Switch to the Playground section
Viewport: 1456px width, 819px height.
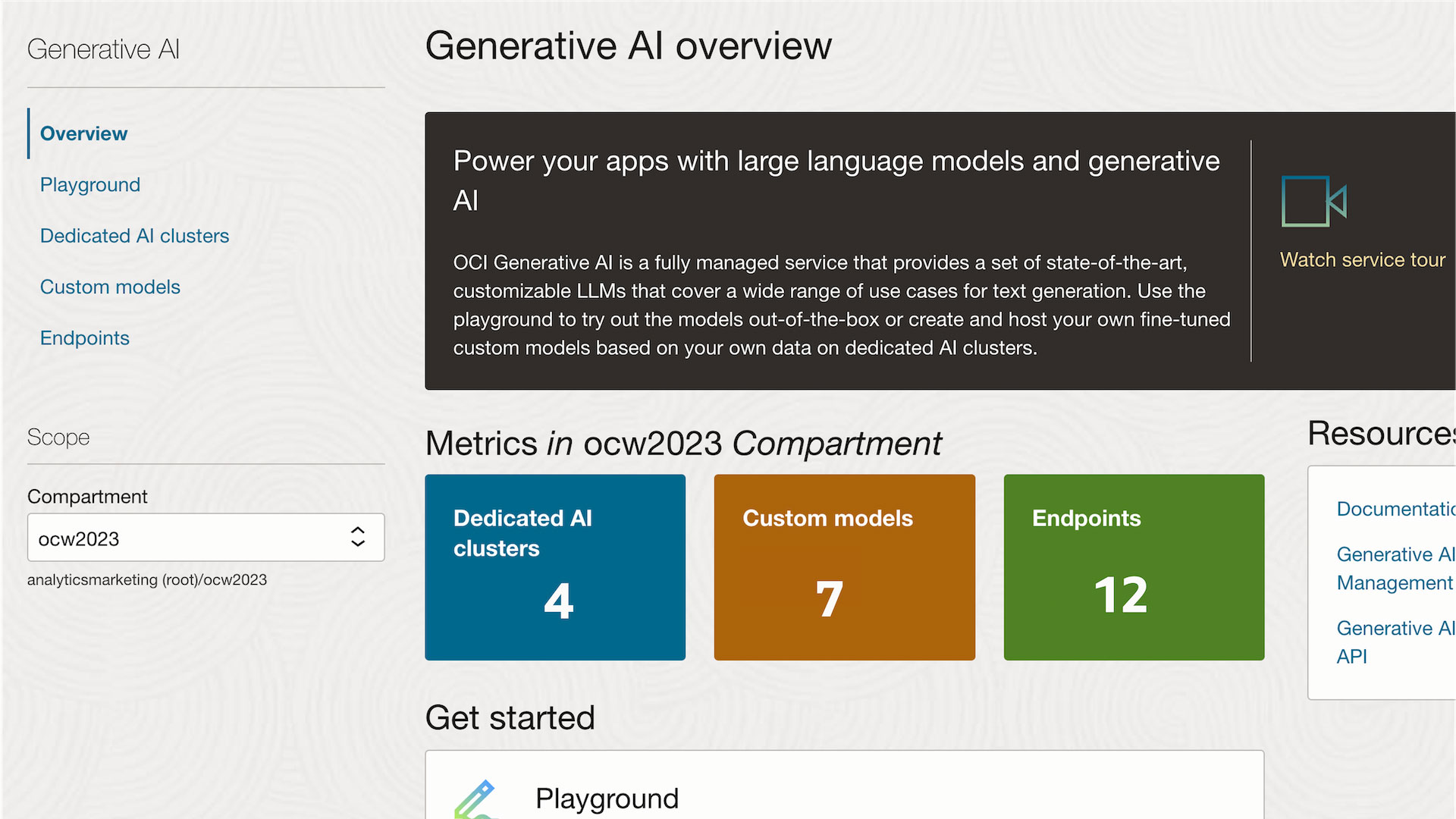[89, 184]
